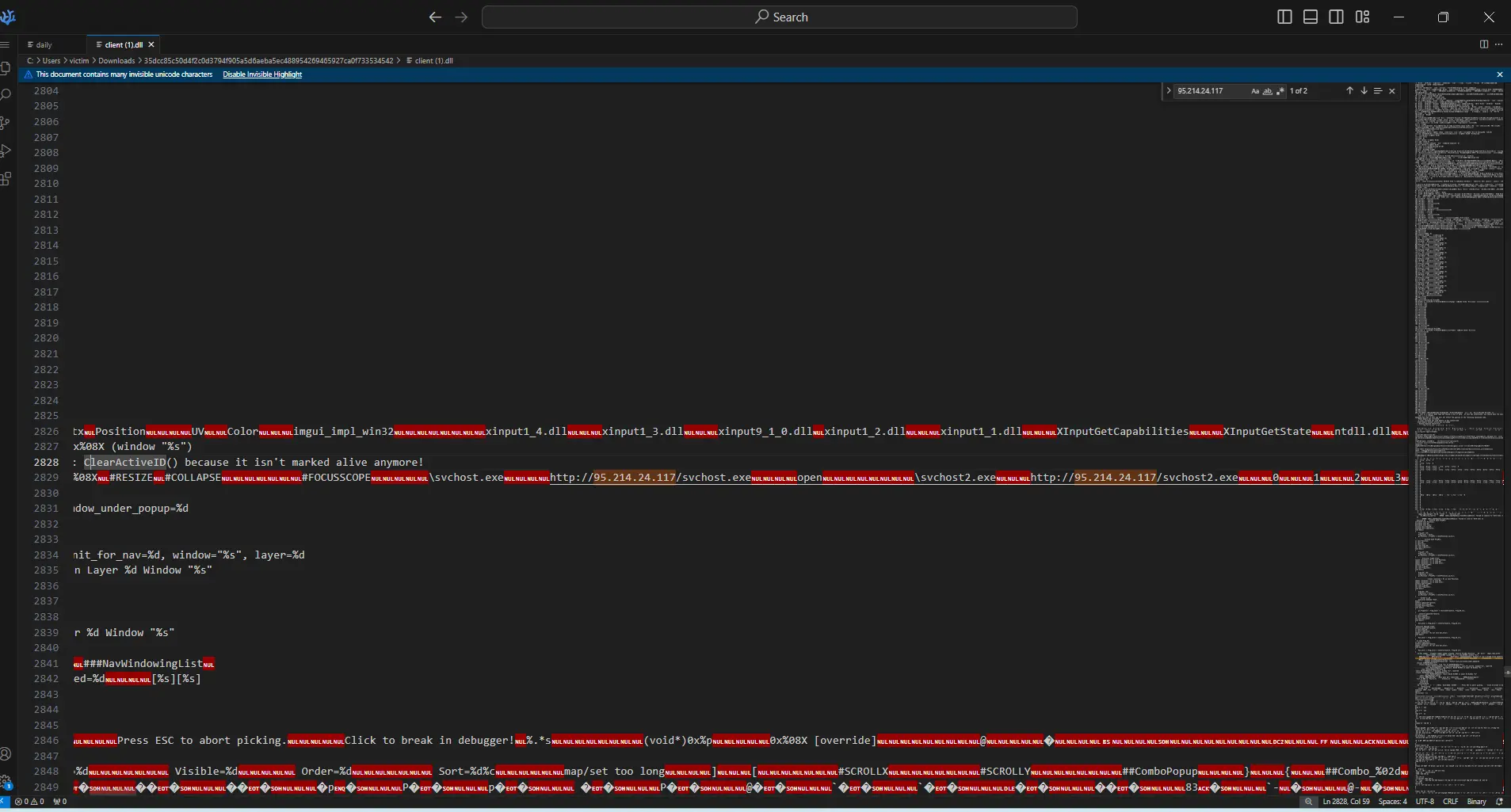Close the invisible unicode warning banner
Viewport: 1511px width, 812px height.
point(1499,74)
